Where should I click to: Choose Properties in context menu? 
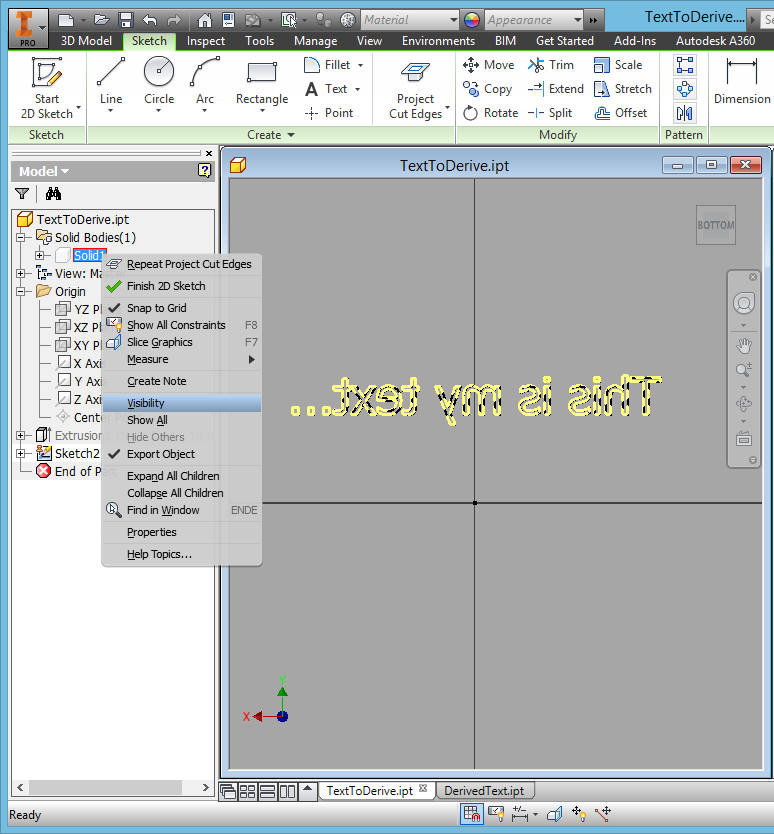click(181, 532)
